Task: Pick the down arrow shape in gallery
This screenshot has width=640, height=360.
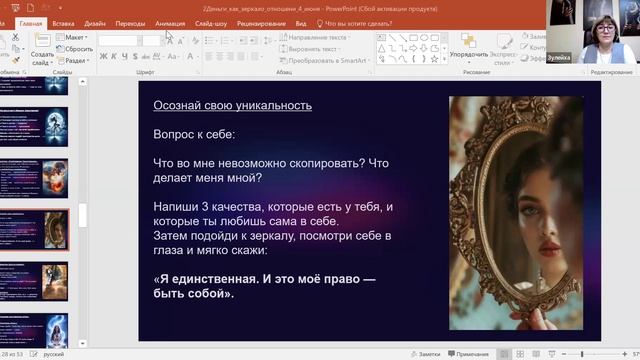Action: (424, 49)
